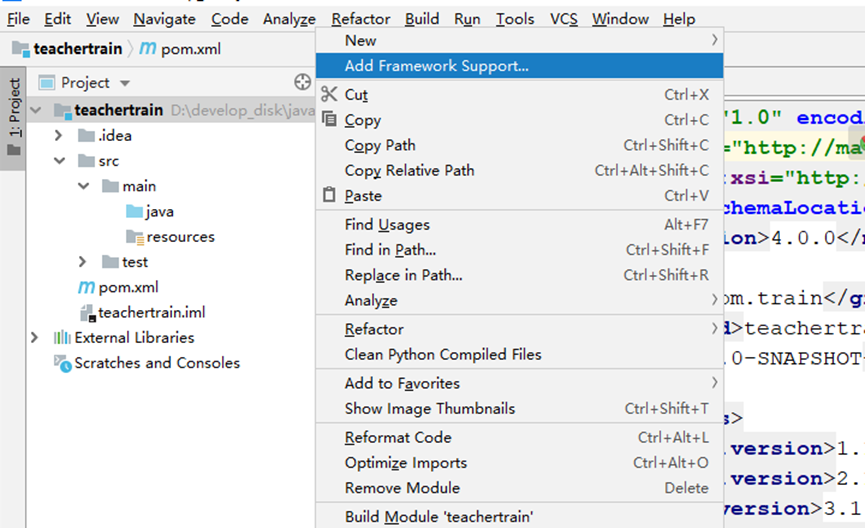The image size is (865, 528).
Task: Click the External Libraries icon
Action: coord(62,338)
